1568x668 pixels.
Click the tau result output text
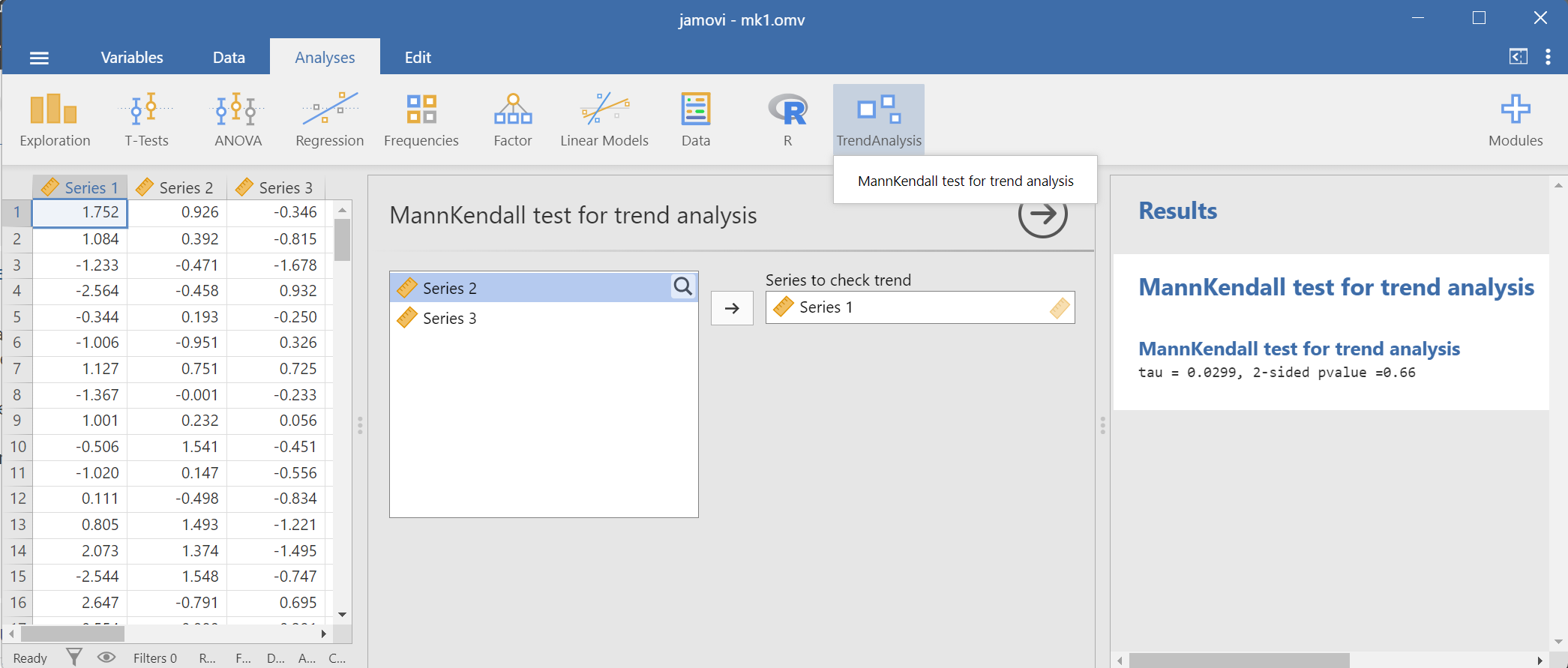point(1276,373)
